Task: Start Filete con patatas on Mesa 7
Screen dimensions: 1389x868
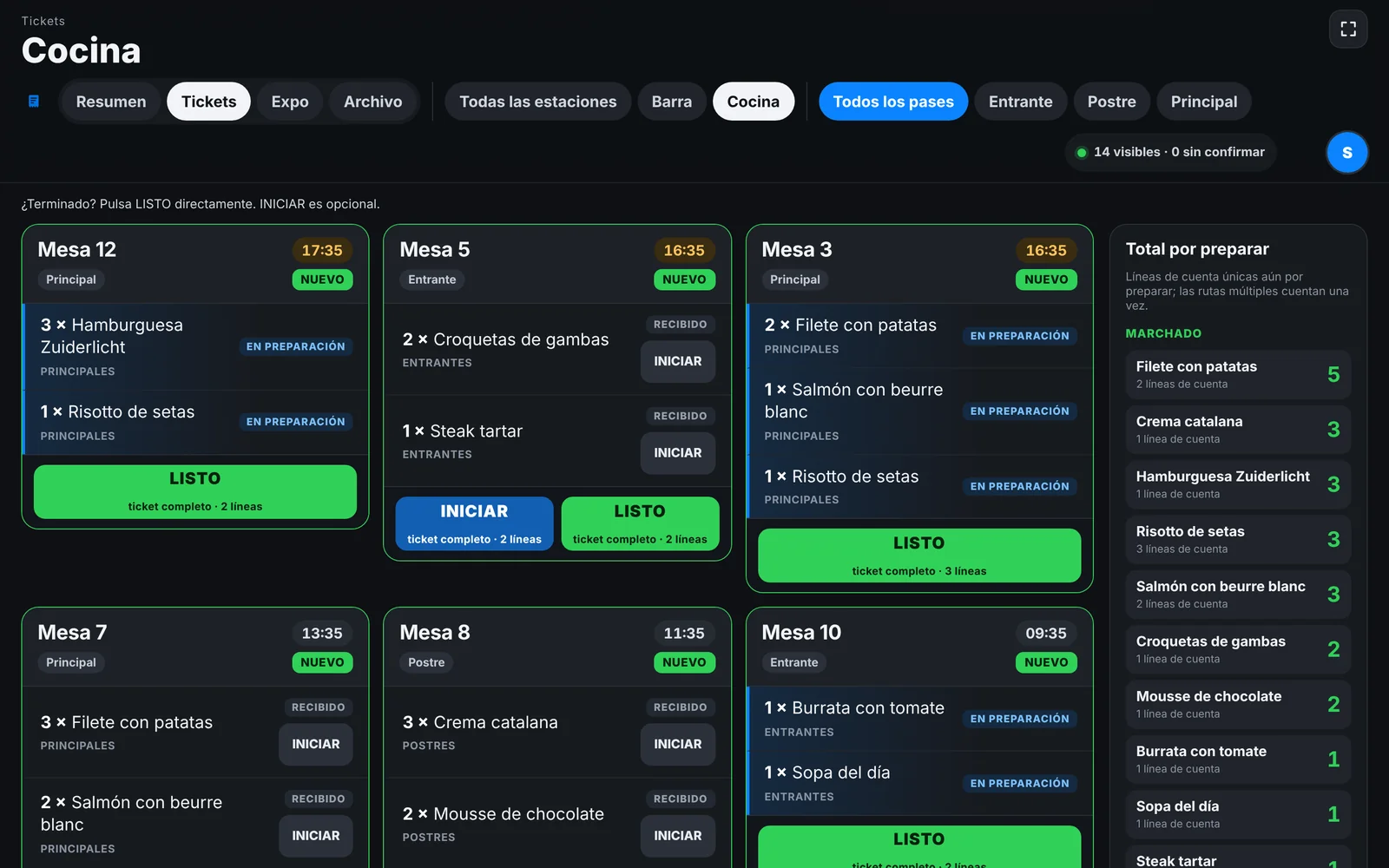Action: click(316, 744)
